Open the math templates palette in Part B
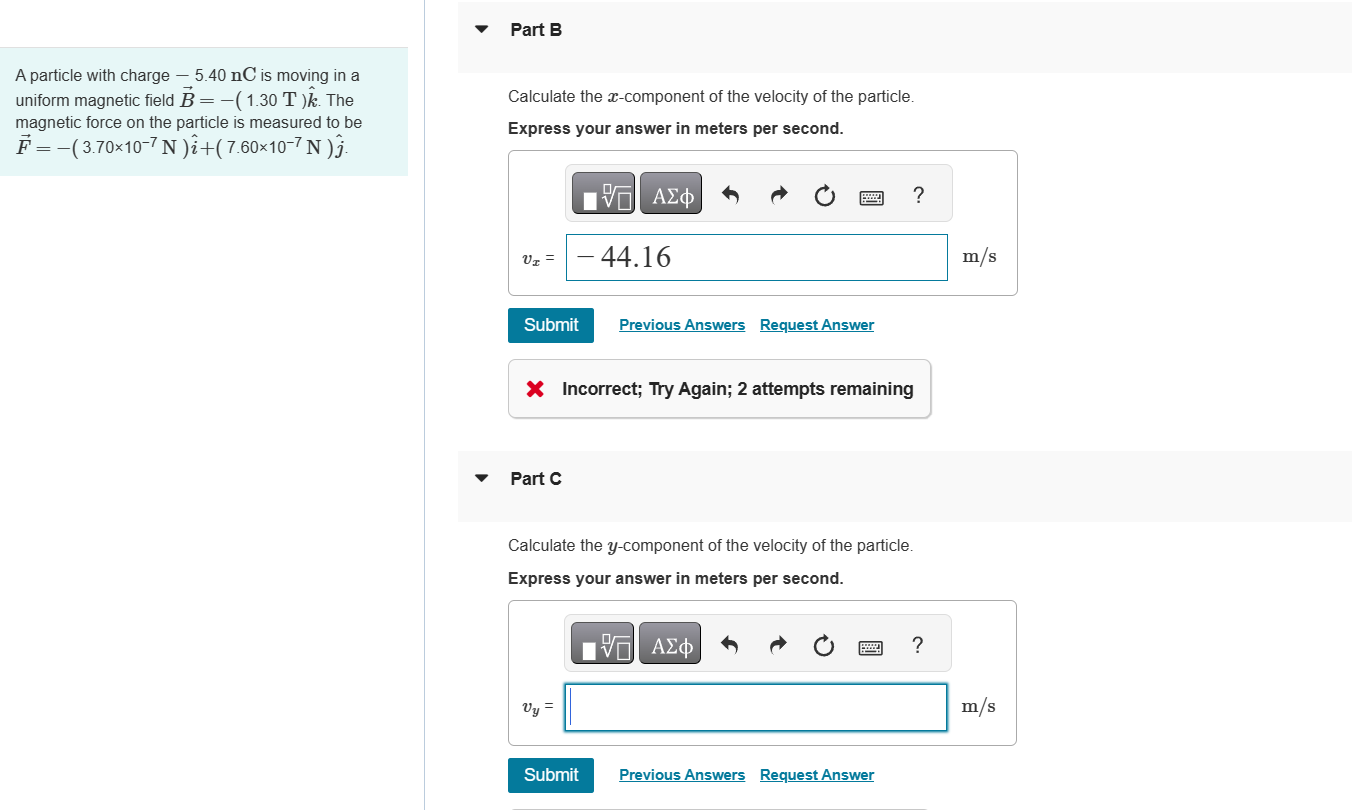The image size is (1352, 810). pos(603,193)
